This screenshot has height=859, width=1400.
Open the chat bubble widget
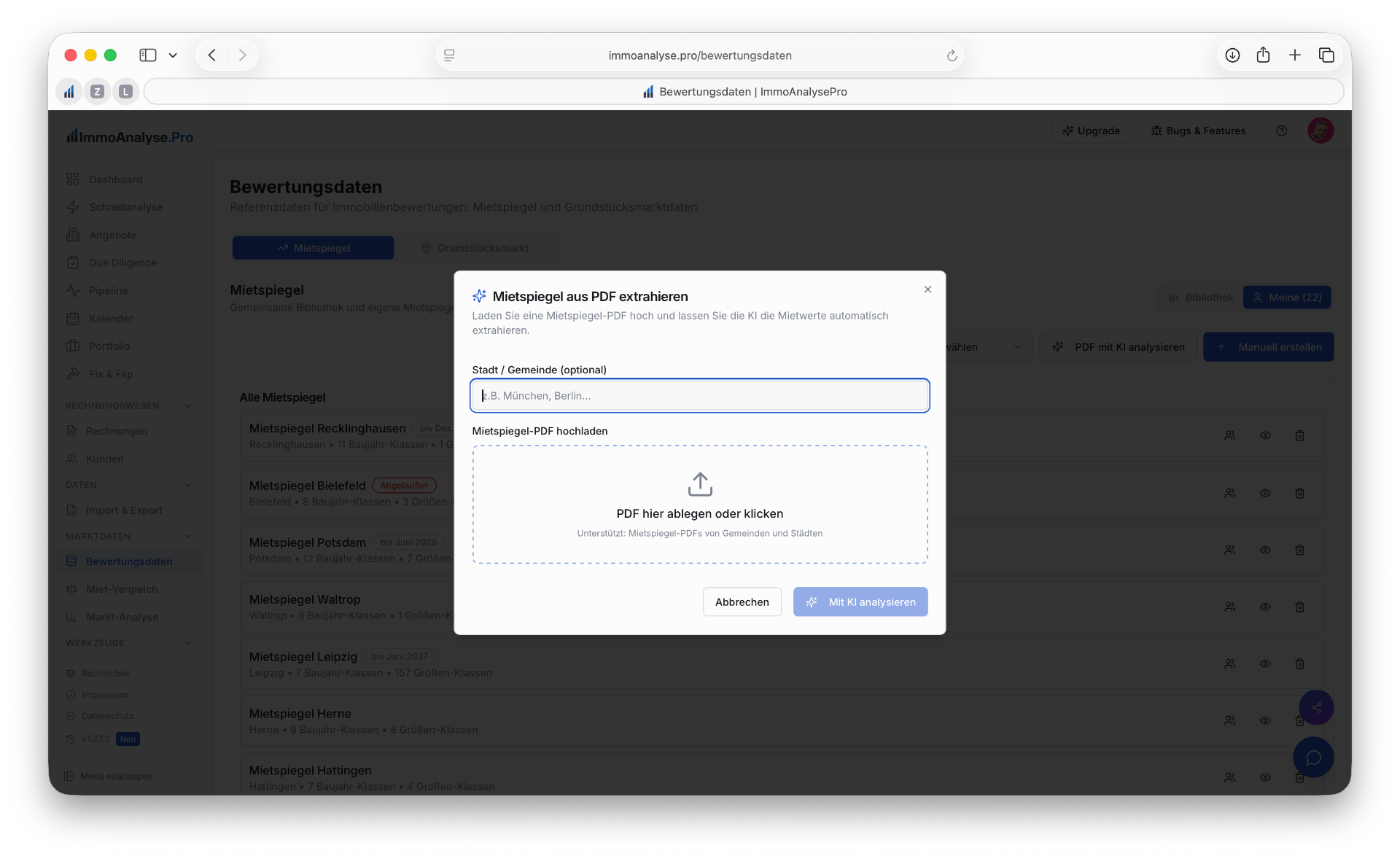[x=1313, y=758]
